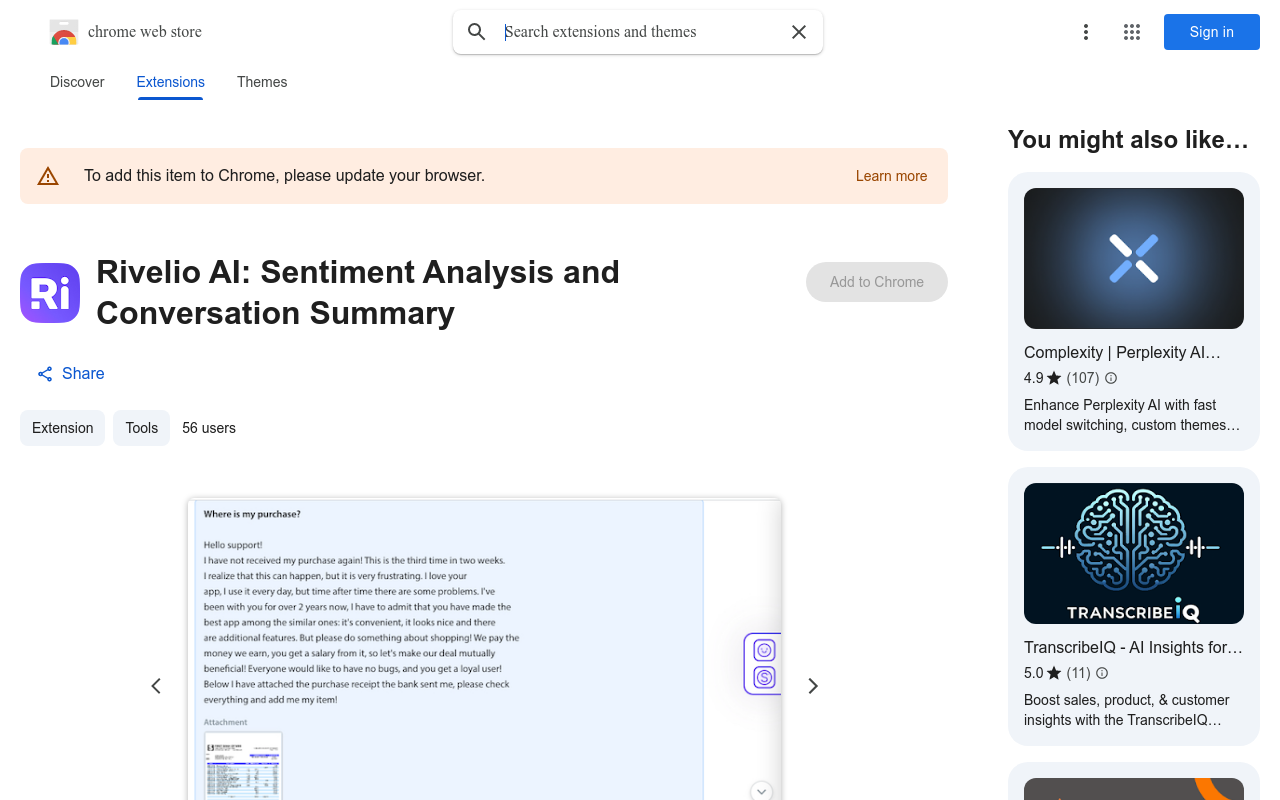Screen dimensions: 1280x800
Task: Click the Extension category chip
Action: click(x=62, y=428)
